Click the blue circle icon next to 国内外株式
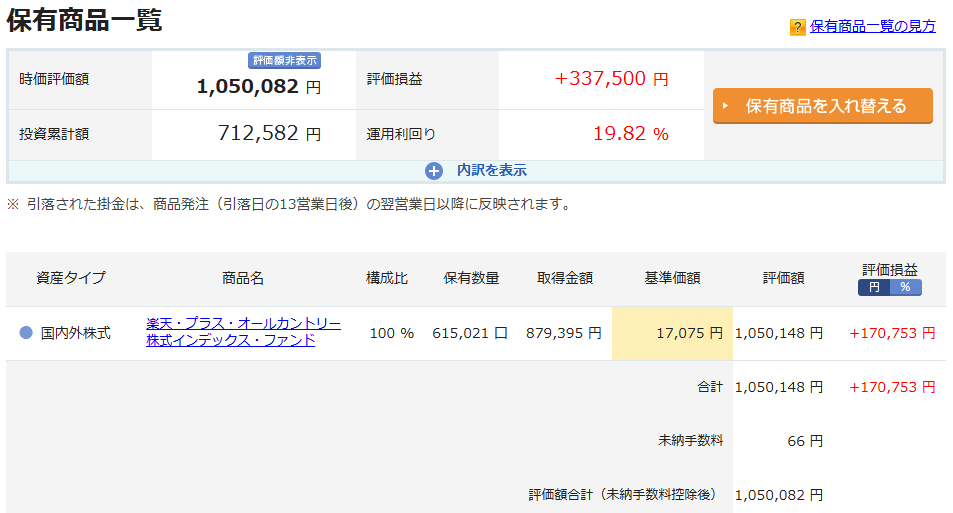The height and width of the screenshot is (513, 953). (26, 333)
